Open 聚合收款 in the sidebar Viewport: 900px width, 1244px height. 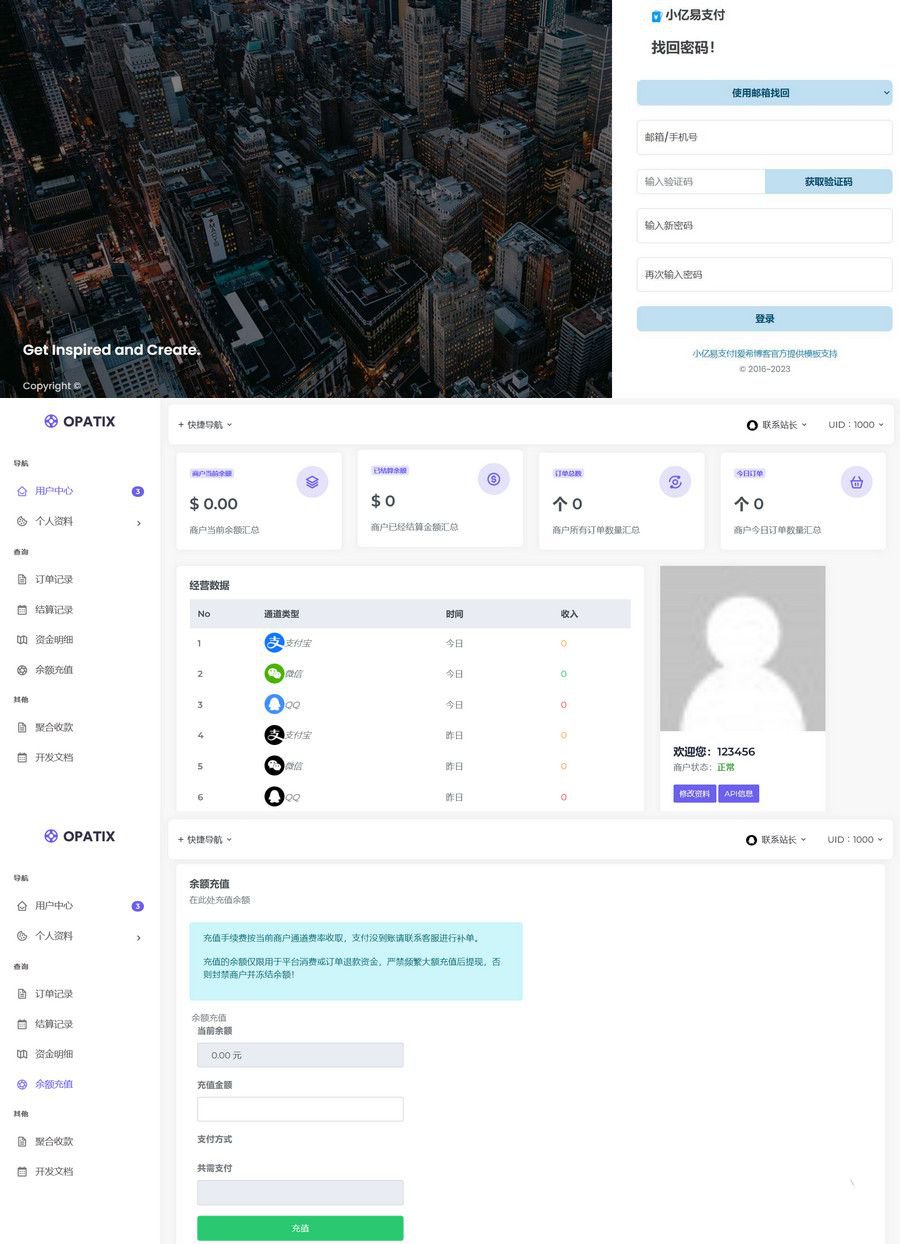55,727
